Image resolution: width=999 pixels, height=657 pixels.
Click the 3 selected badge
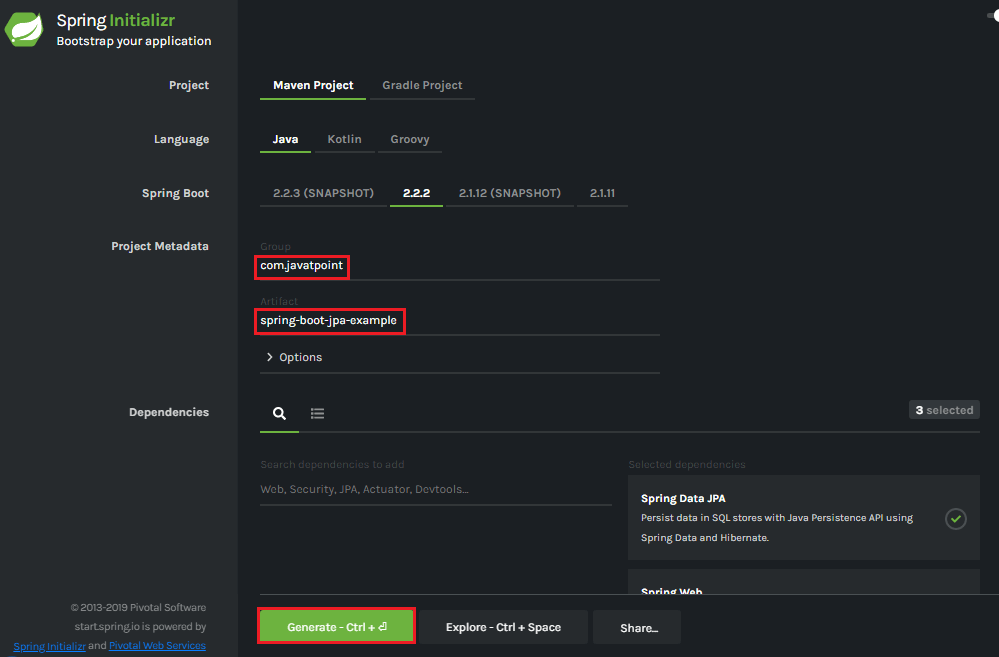click(944, 410)
